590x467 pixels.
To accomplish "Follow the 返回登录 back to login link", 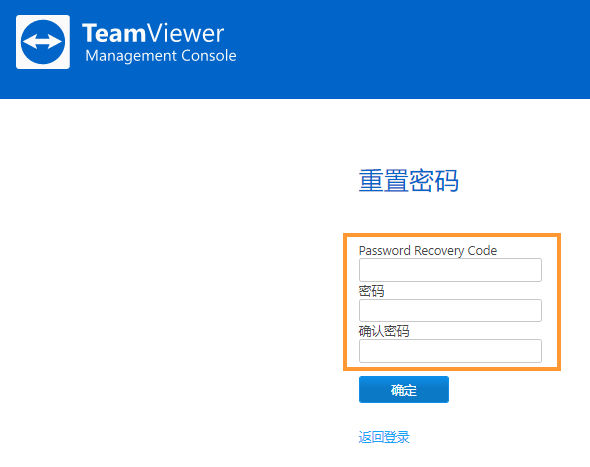I will coord(384,437).
